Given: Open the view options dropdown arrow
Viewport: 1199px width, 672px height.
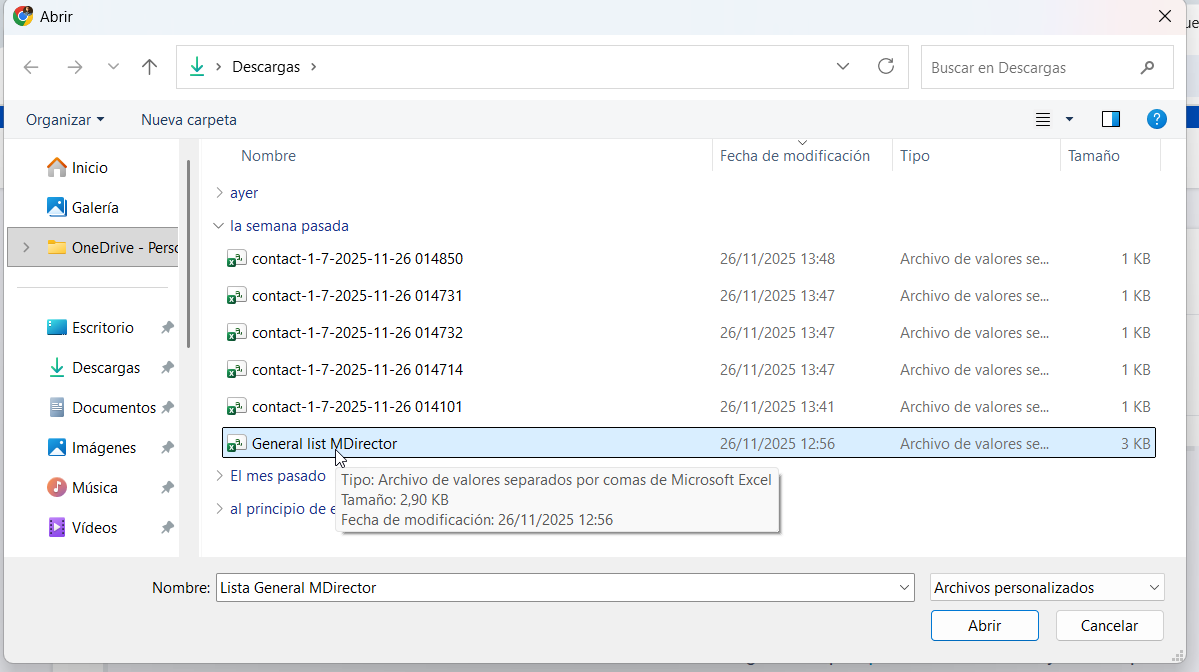Looking at the screenshot, I should pyautogui.click(x=1069, y=119).
